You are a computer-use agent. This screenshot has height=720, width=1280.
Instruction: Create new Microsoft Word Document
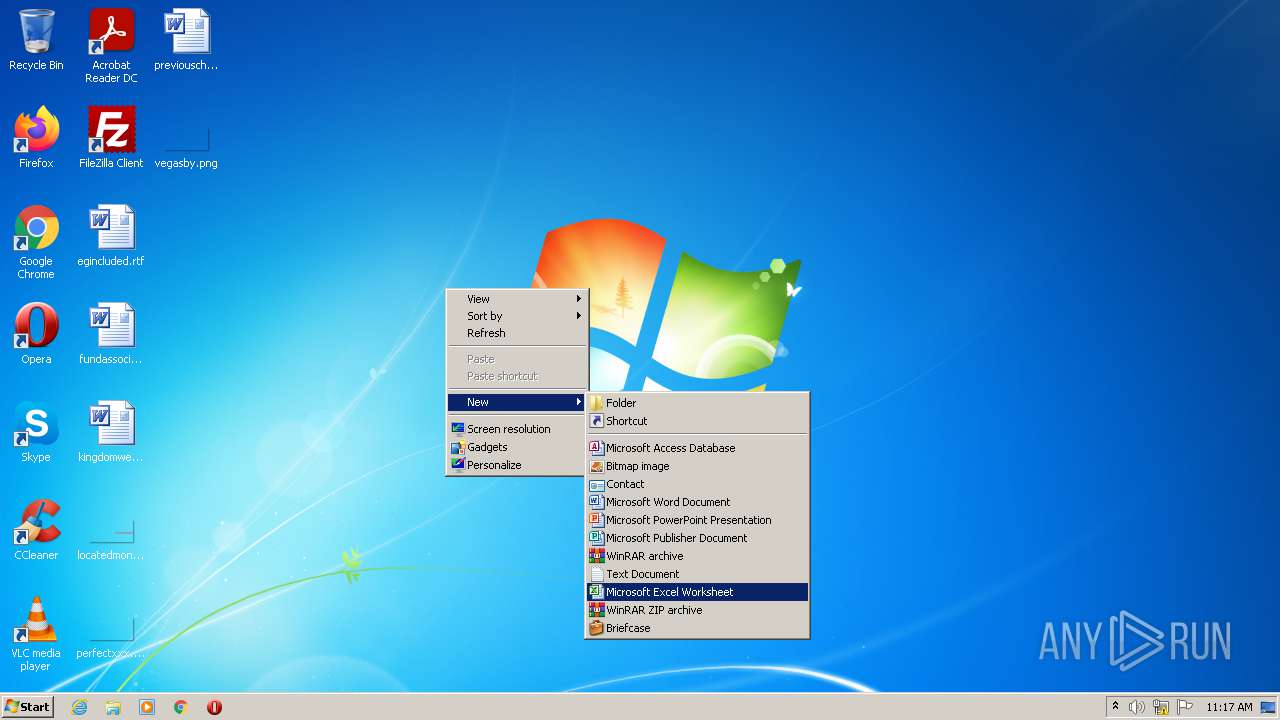(x=697, y=502)
